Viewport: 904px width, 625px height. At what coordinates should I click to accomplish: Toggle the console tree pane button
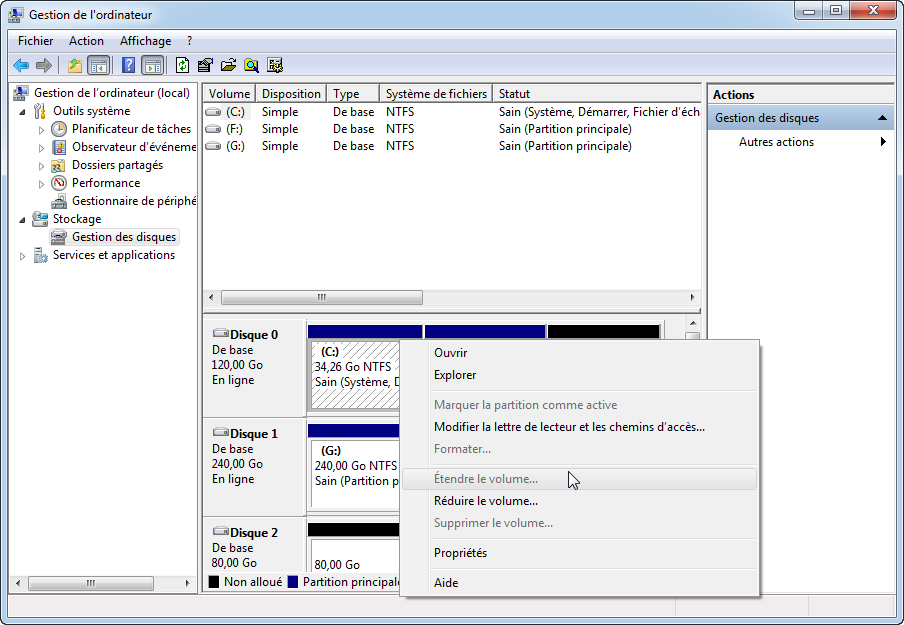tap(99, 66)
